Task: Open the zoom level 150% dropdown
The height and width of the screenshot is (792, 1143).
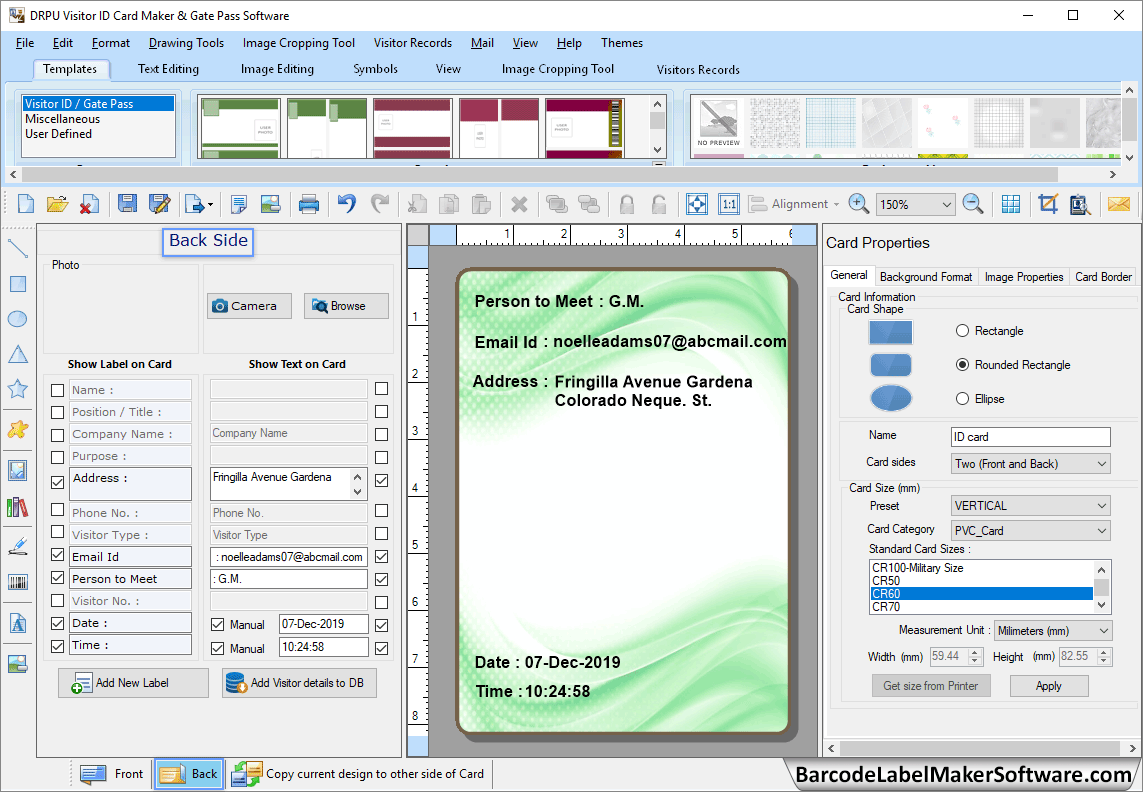Action: point(946,204)
